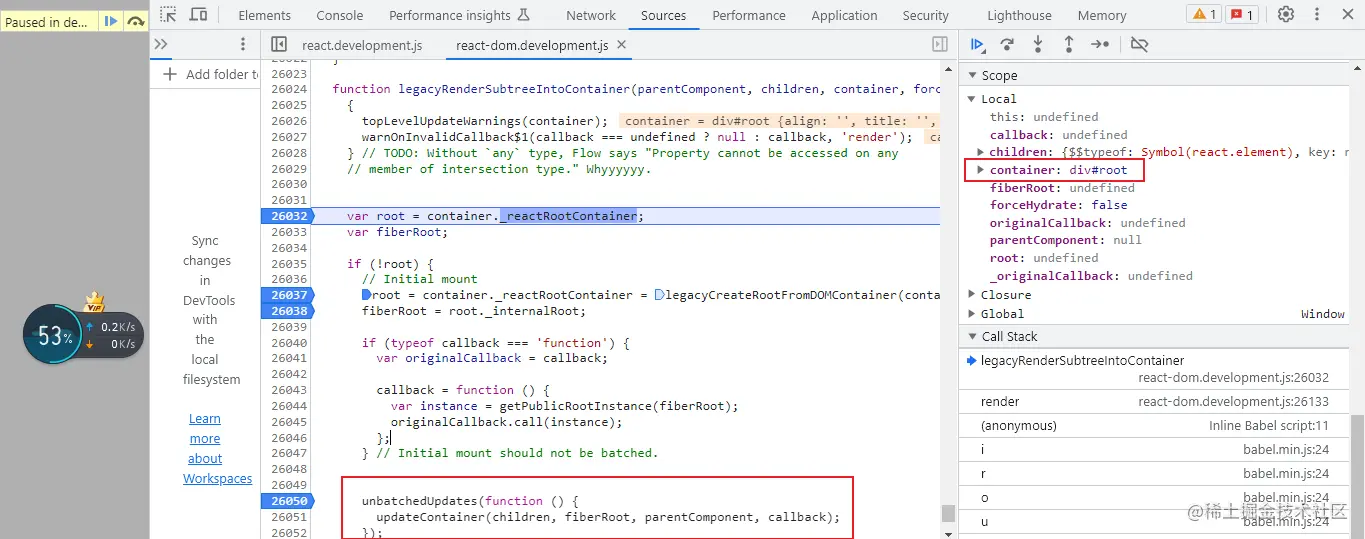Activate the inspect element picker

point(169,15)
